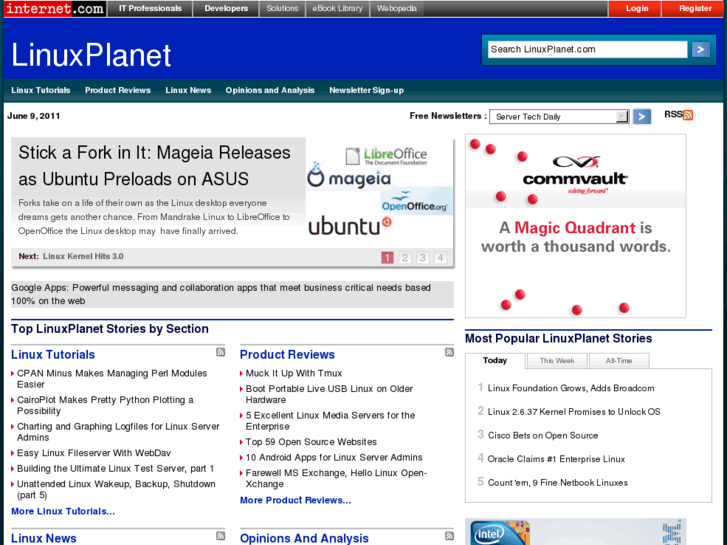Open Linux Foundation Grows, Adds Broadcom

(x=571, y=388)
